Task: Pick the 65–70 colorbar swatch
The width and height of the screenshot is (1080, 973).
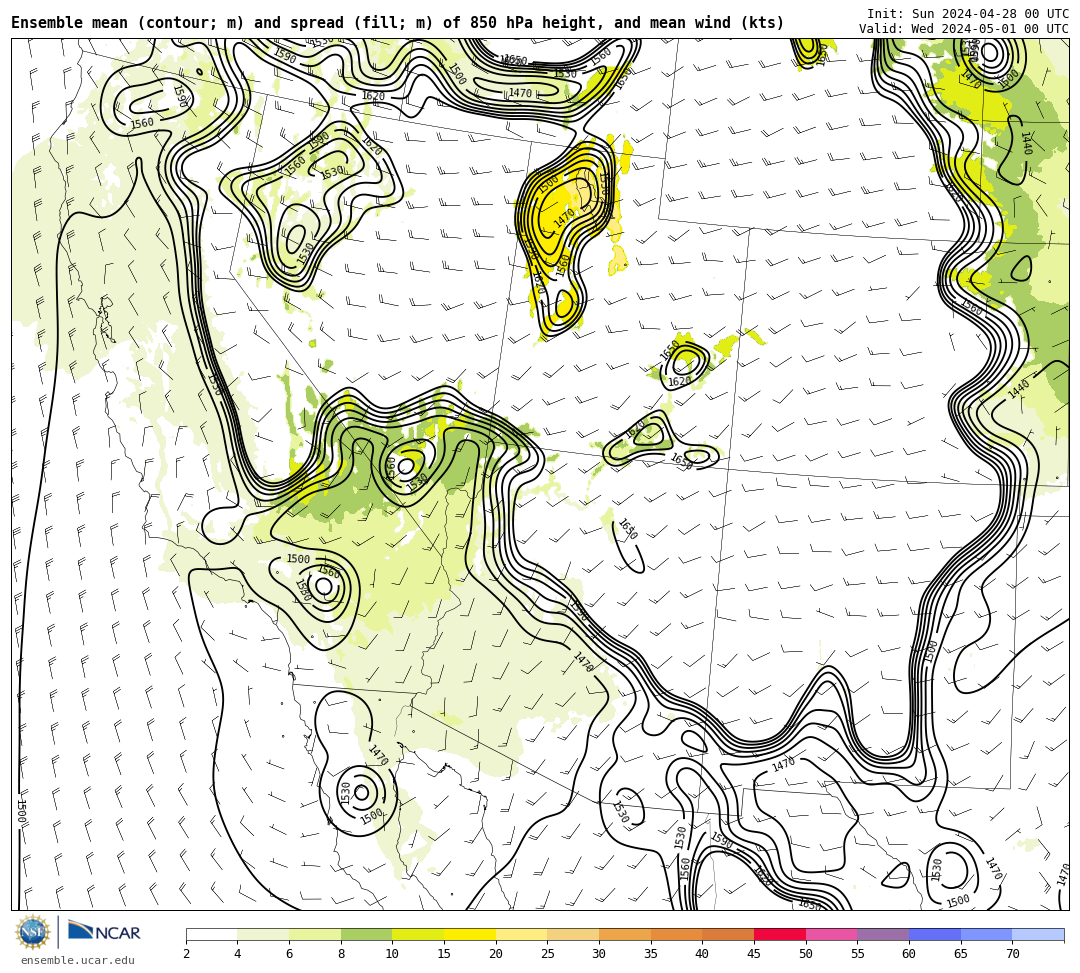Action: click(986, 935)
